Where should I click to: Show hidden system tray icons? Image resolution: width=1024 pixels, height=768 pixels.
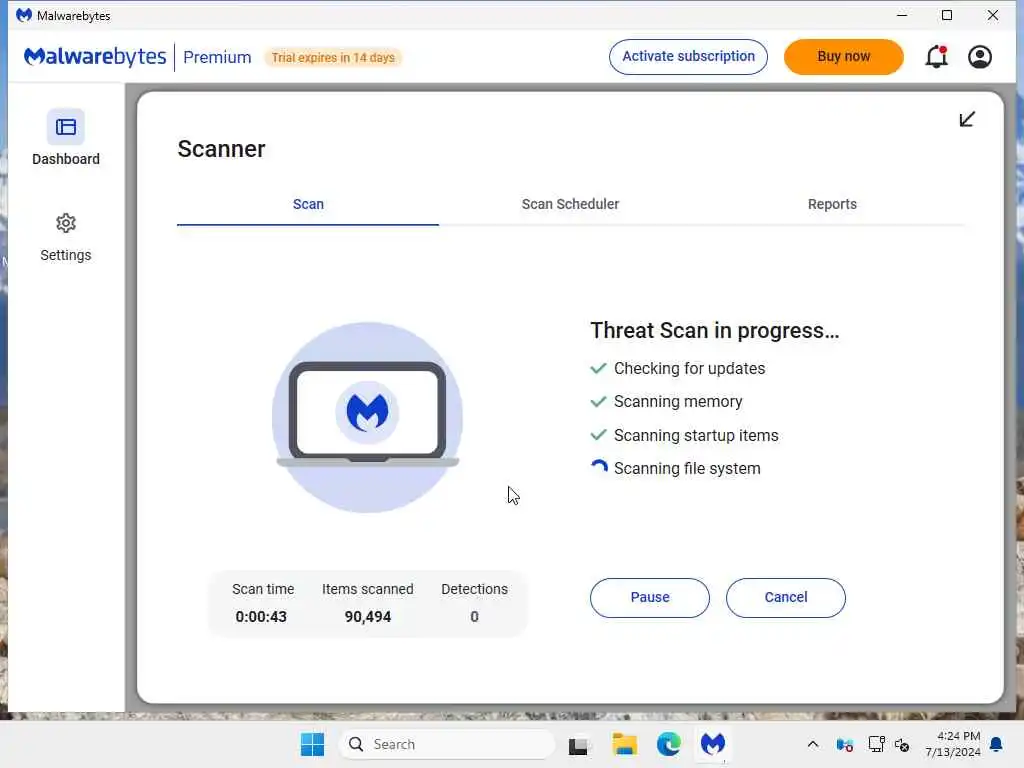(x=813, y=744)
